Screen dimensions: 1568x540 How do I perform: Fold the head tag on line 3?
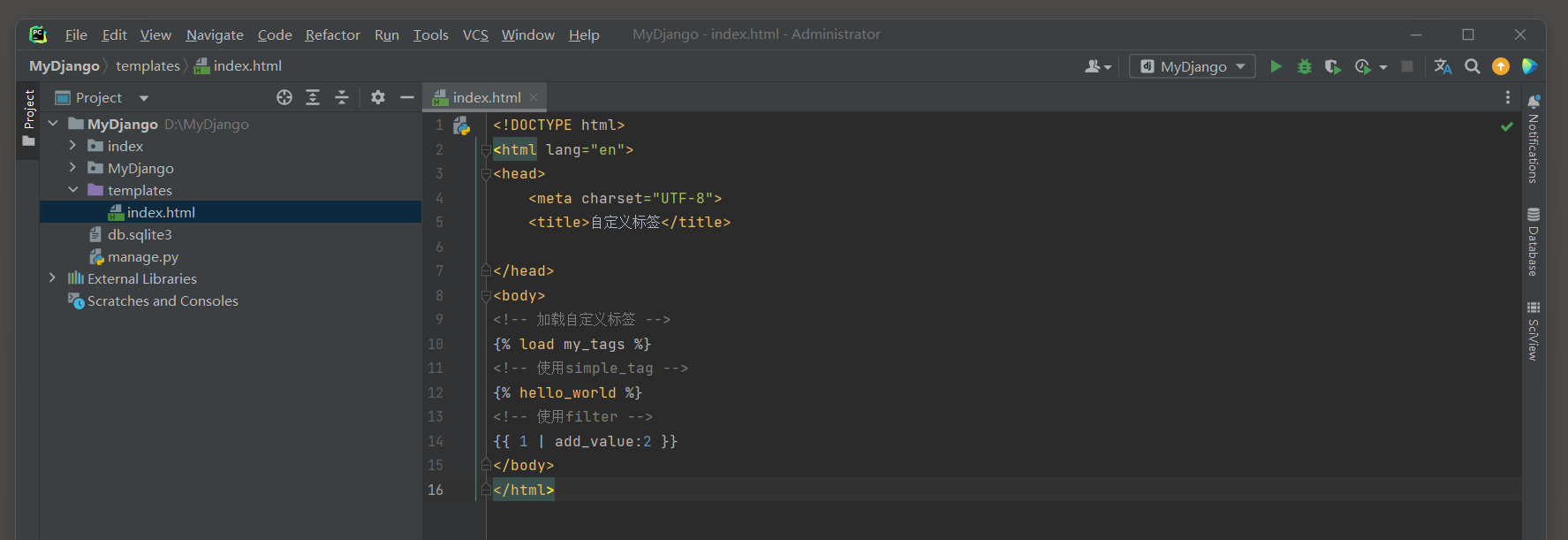point(486,174)
